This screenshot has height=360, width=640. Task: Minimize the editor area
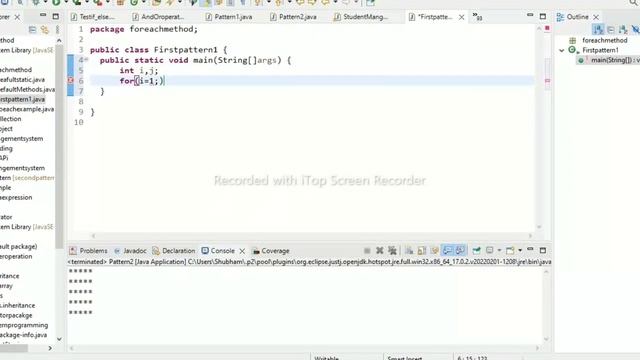(x=530, y=15)
